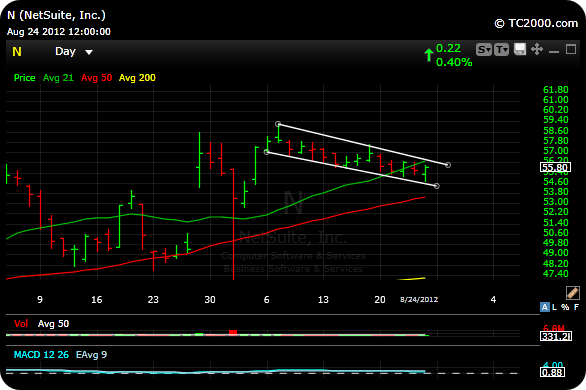Click the MACD 12 26 indicator label

point(41,355)
